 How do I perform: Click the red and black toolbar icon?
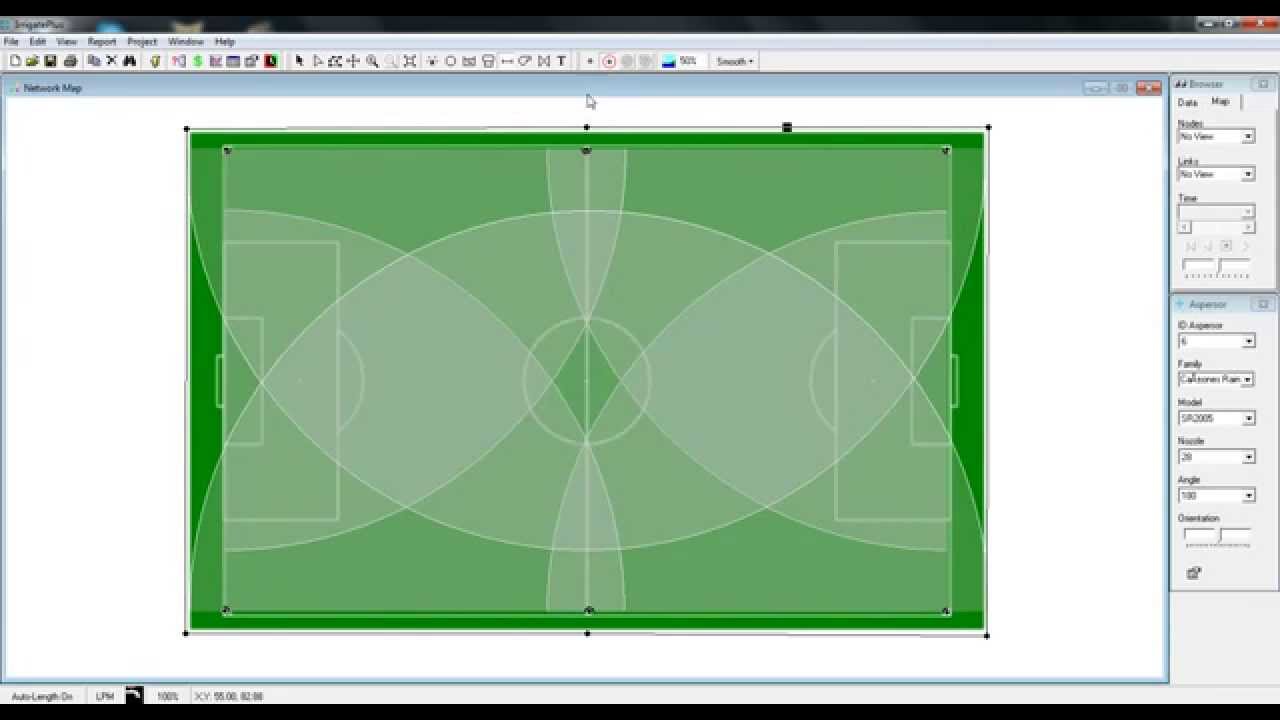tap(270, 61)
